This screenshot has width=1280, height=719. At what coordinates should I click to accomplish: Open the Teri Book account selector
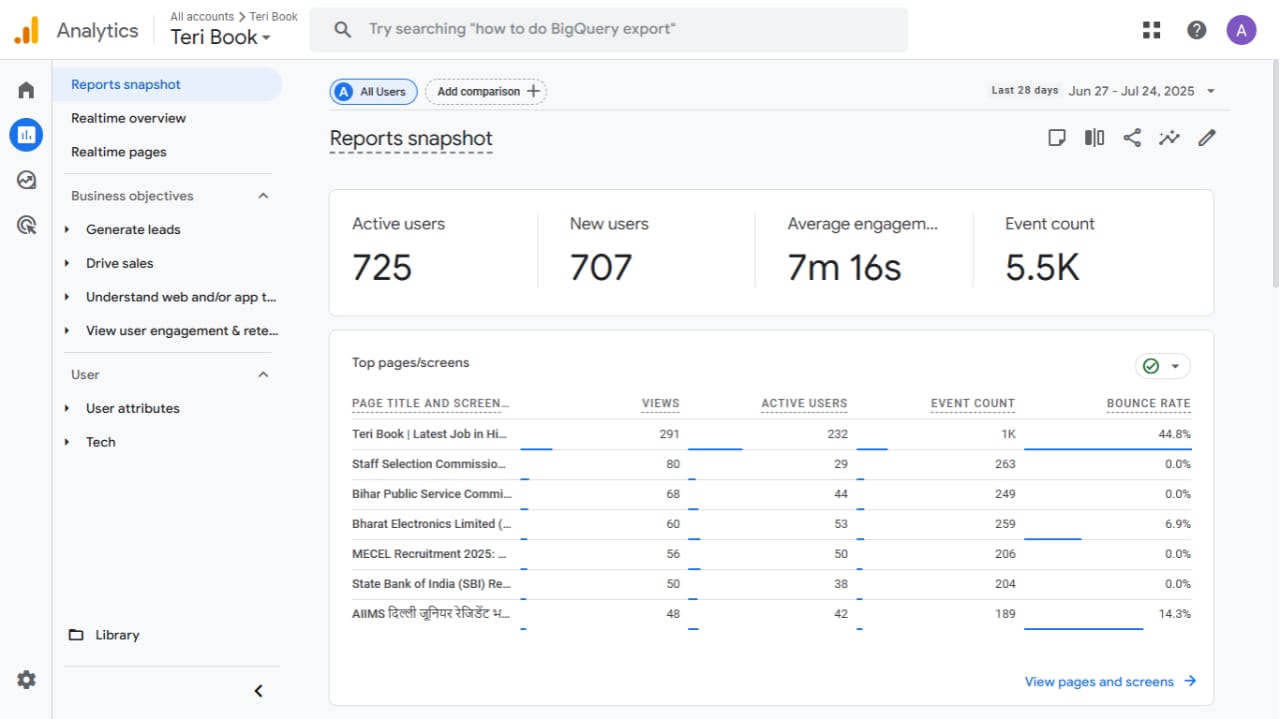point(221,37)
